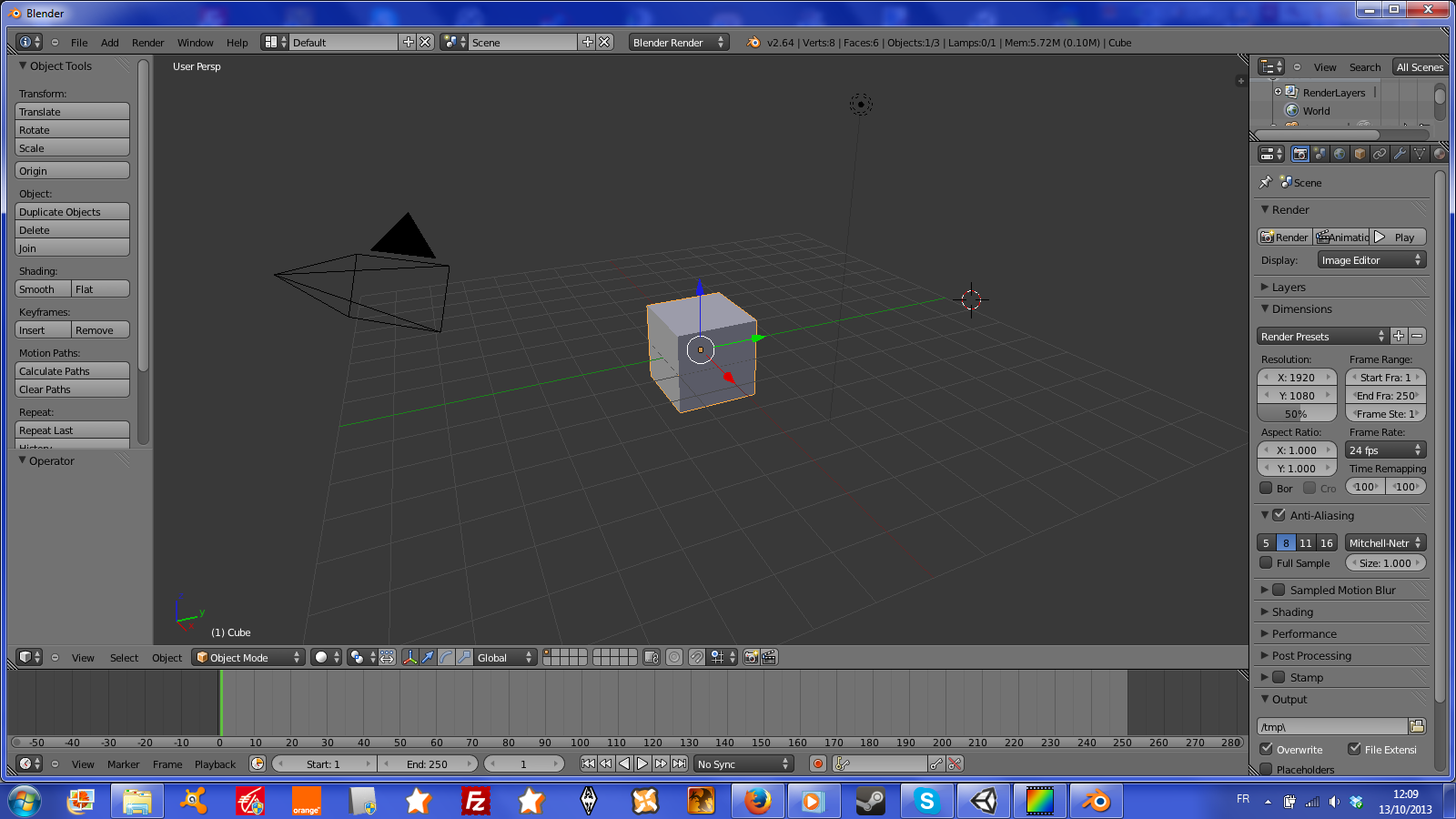The image size is (1456, 819).
Task: Click the OpenGL render camera icon
Action: (751, 657)
